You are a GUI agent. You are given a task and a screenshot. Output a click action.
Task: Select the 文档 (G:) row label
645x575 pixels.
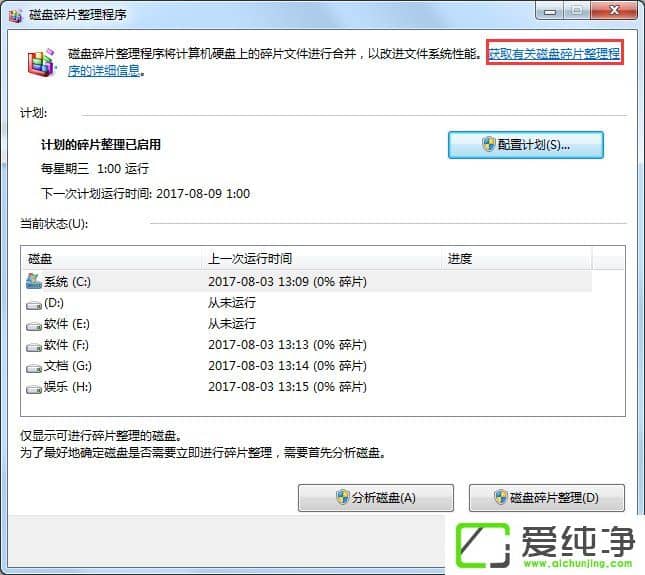[x=67, y=366]
